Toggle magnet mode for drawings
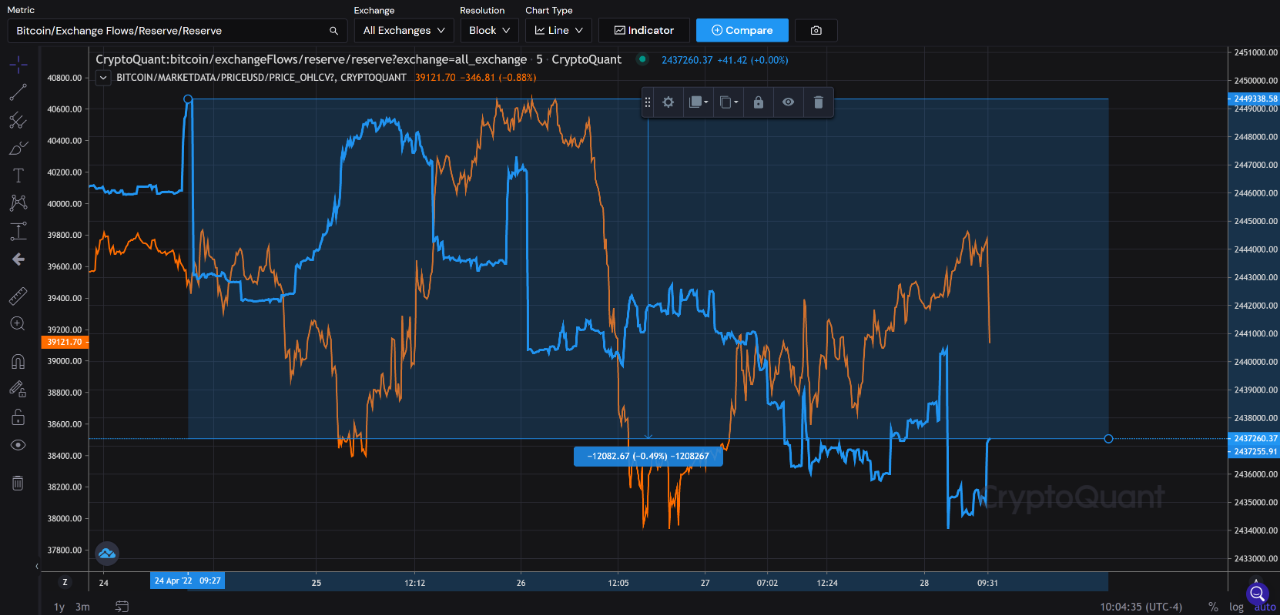The image size is (1280, 615). [x=18, y=361]
